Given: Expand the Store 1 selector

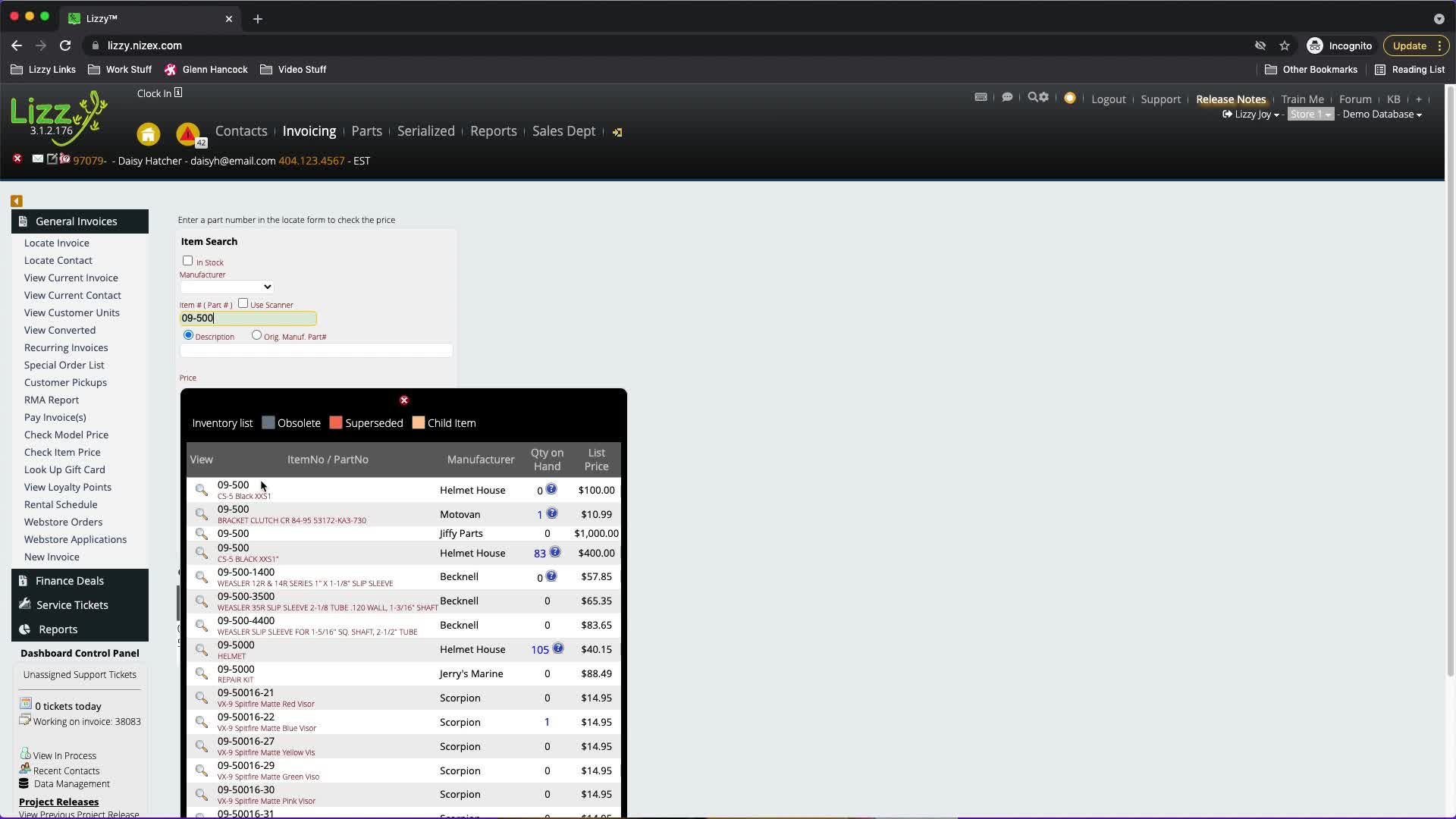Looking at the screenshot, I should point(1310,115).
